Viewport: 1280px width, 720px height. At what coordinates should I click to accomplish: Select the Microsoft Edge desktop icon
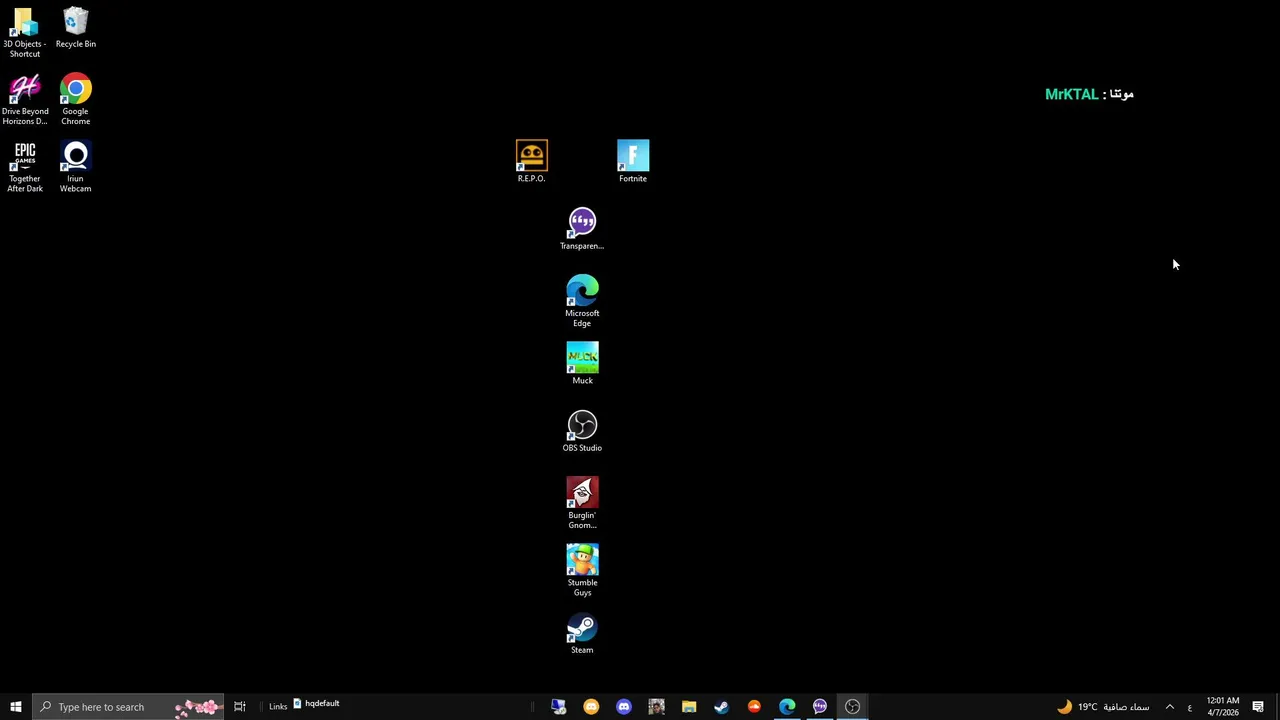pos(582,301)
